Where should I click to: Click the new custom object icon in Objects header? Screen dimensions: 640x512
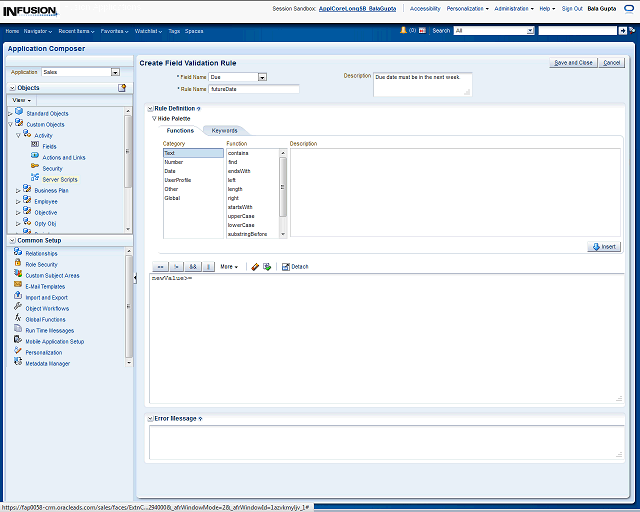point(122,88)
